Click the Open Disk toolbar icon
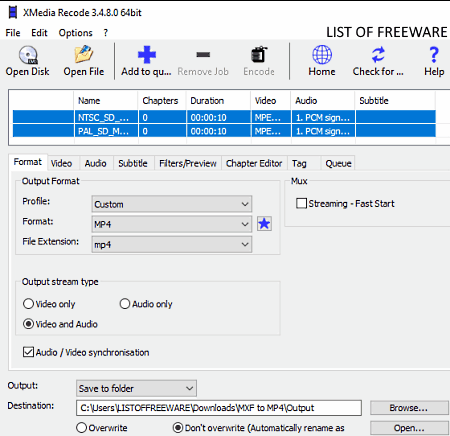Screen dimensions: 450x436 click(x=28, y=55)
